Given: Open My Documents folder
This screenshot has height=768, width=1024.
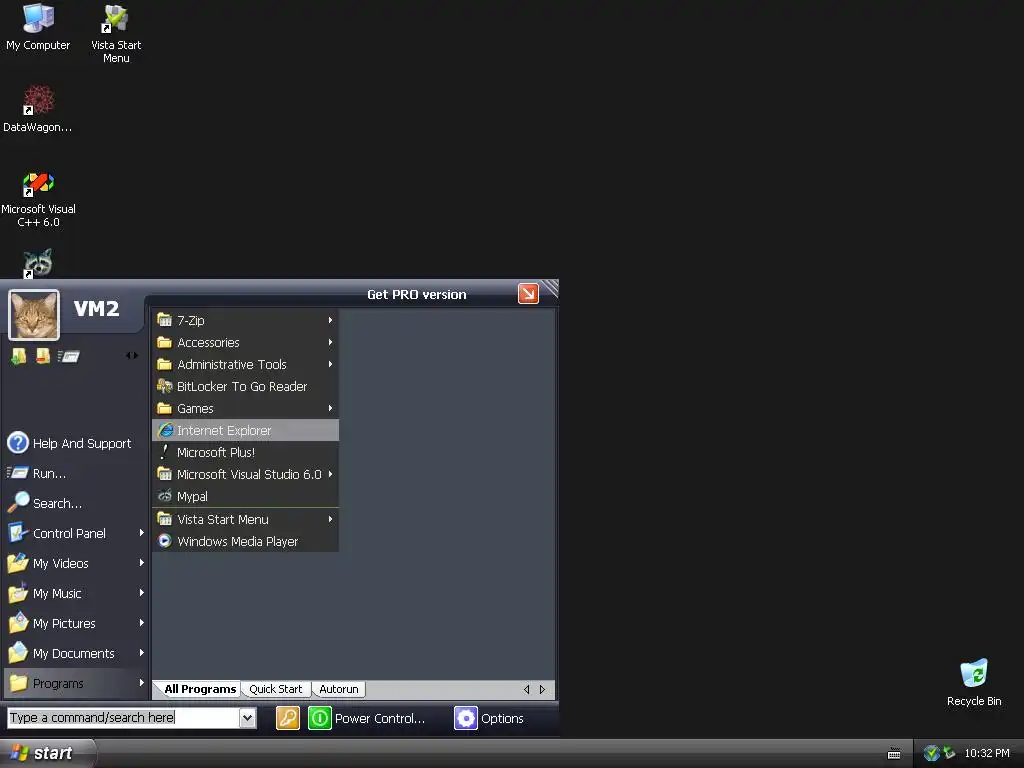Looking at the screenshot, I should coord(76,654).
